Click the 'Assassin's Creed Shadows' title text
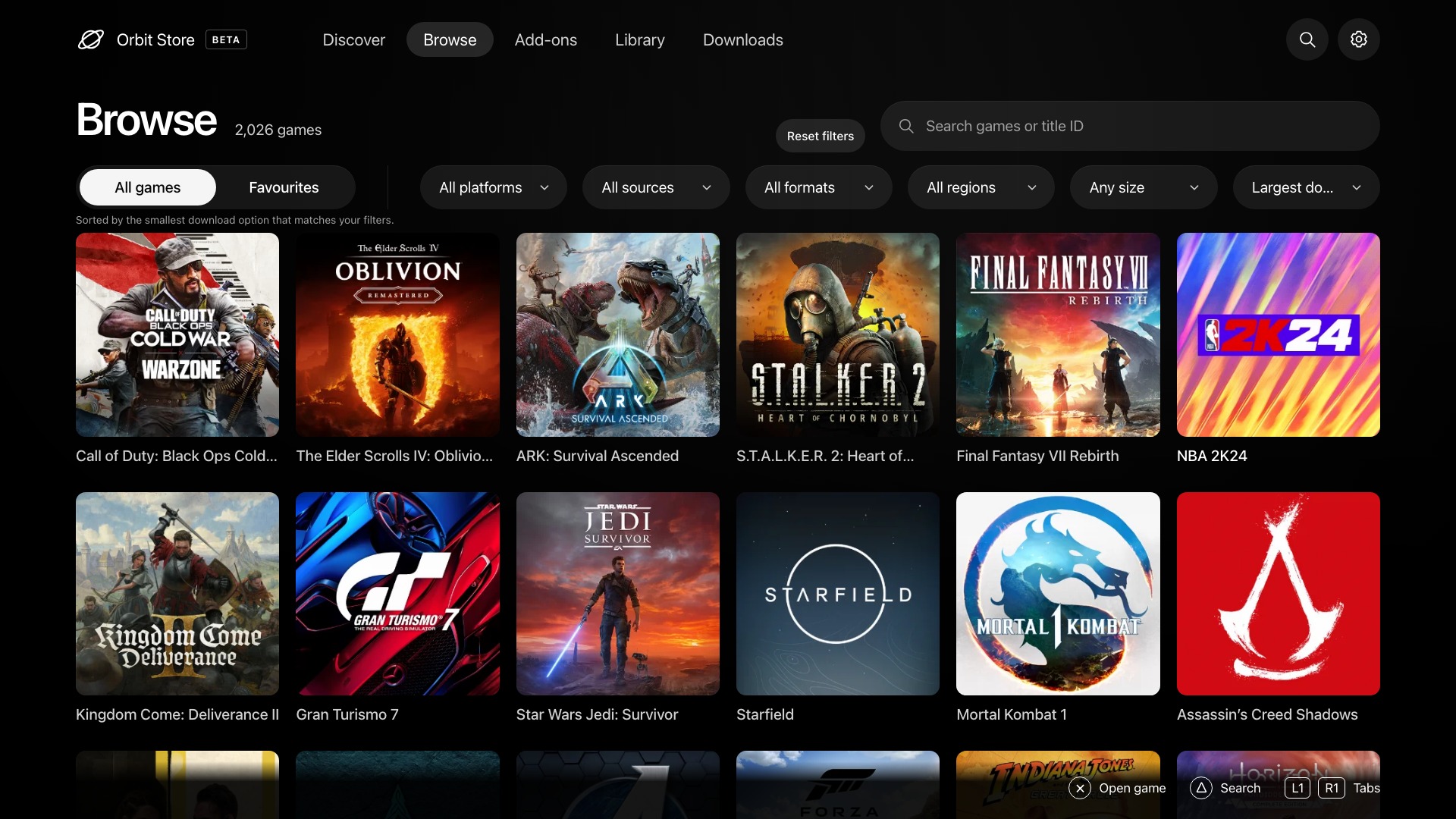The width and height of the screenshot is (1456, 819). pos(1267,714)
